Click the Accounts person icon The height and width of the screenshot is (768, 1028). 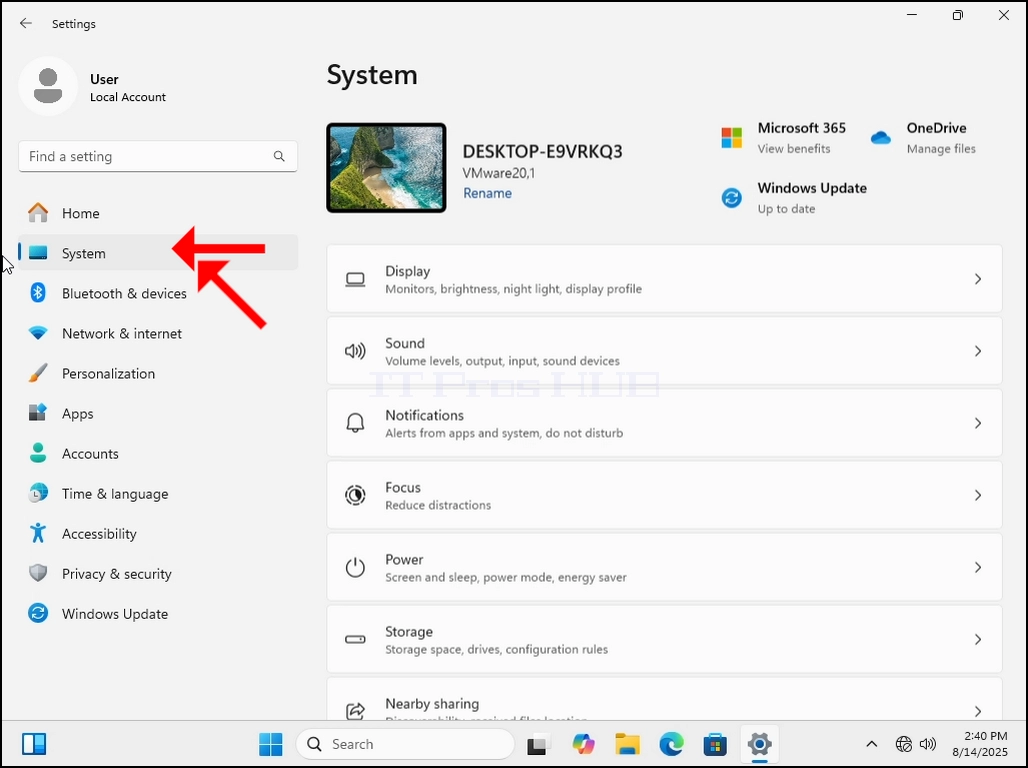click(x=38, y=453)
